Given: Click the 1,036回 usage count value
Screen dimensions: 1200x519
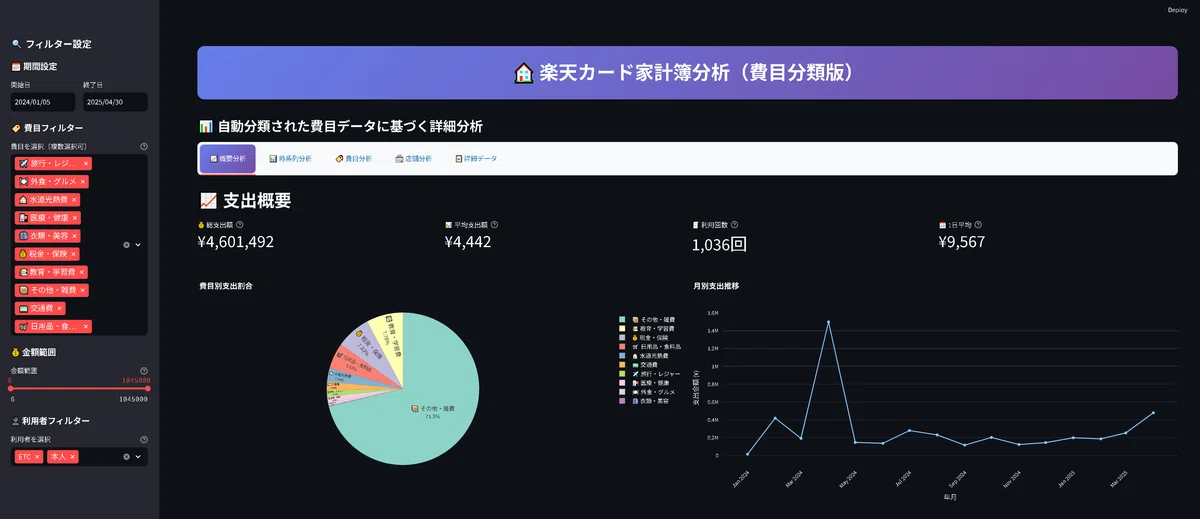Looking at the screenshot, I should pyautogui.click(x=719, y=243).
